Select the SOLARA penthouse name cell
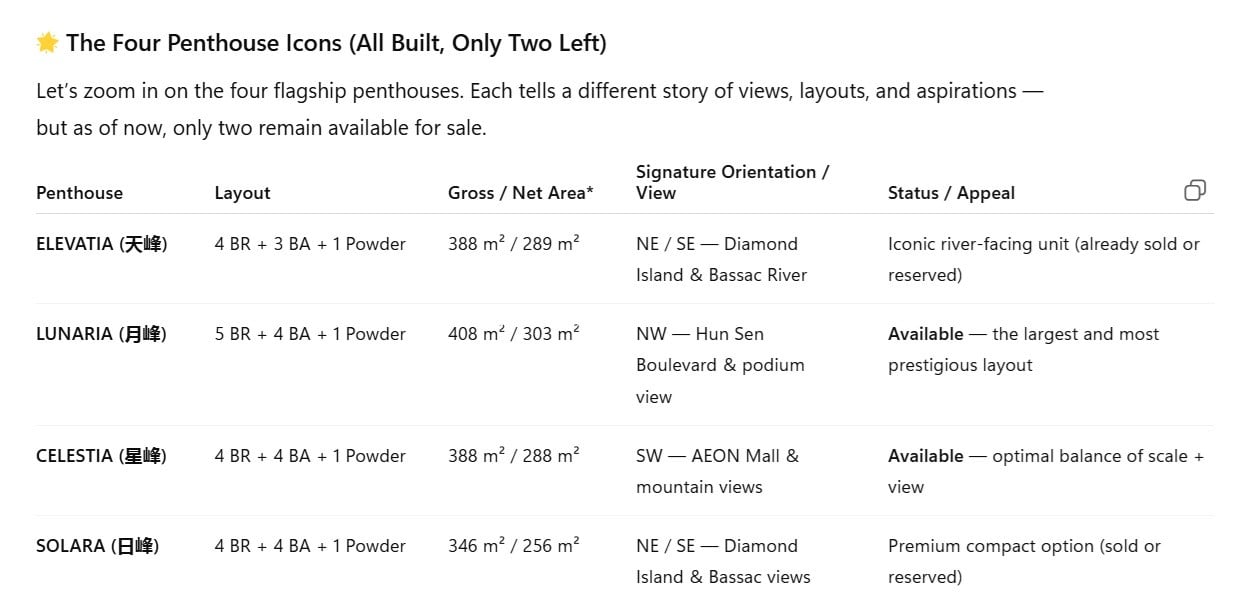The height and width of the screenshot is (612, 1243). point(98,546)
